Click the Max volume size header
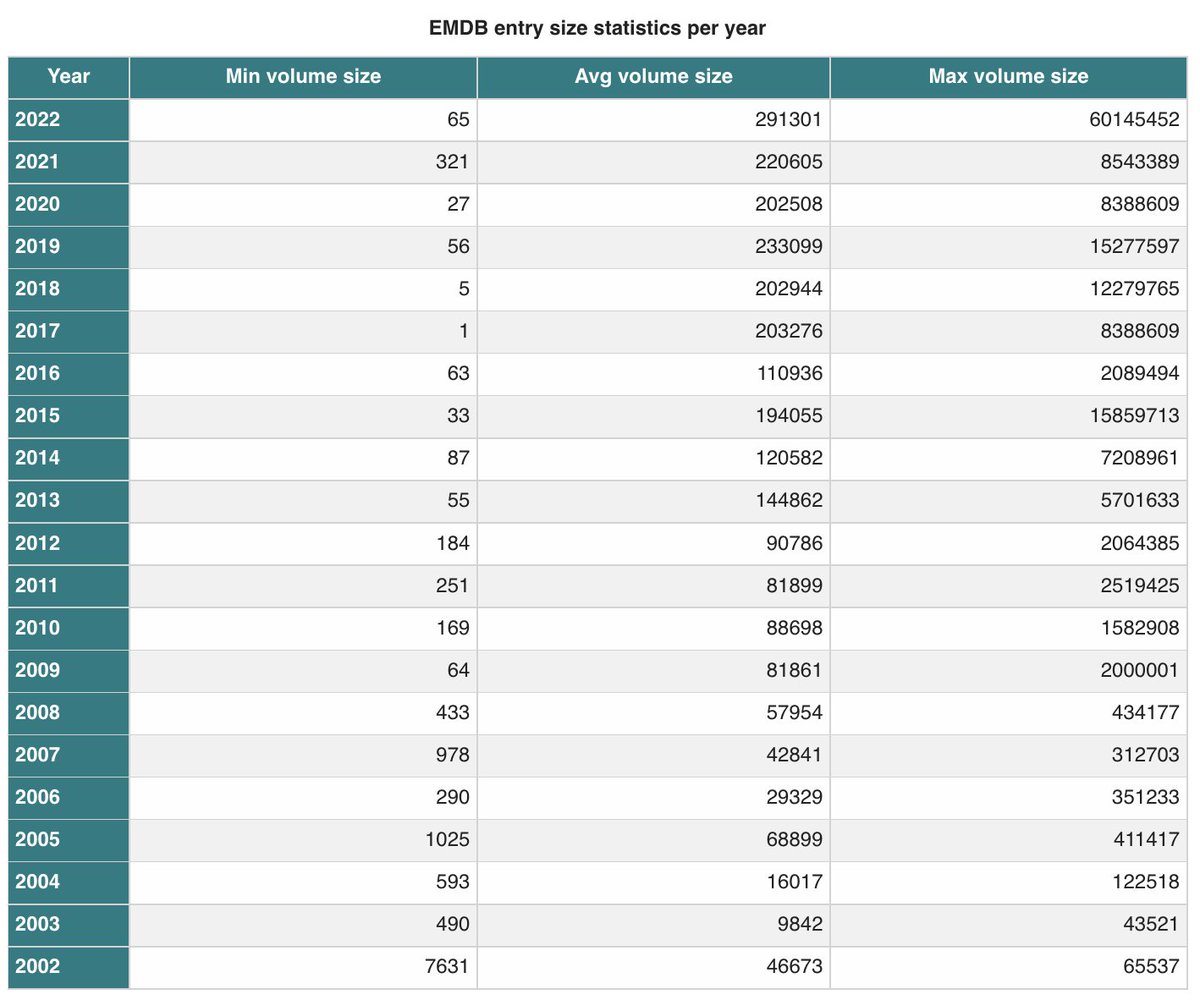Screen dimensions: 1200x1000 (x=1009, y=77)
